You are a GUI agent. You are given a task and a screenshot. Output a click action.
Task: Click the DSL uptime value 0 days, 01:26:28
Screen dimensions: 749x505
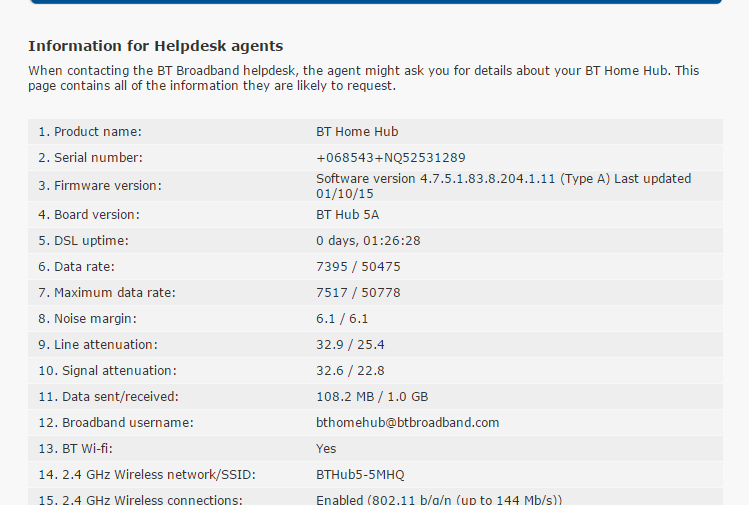[368, 240]
